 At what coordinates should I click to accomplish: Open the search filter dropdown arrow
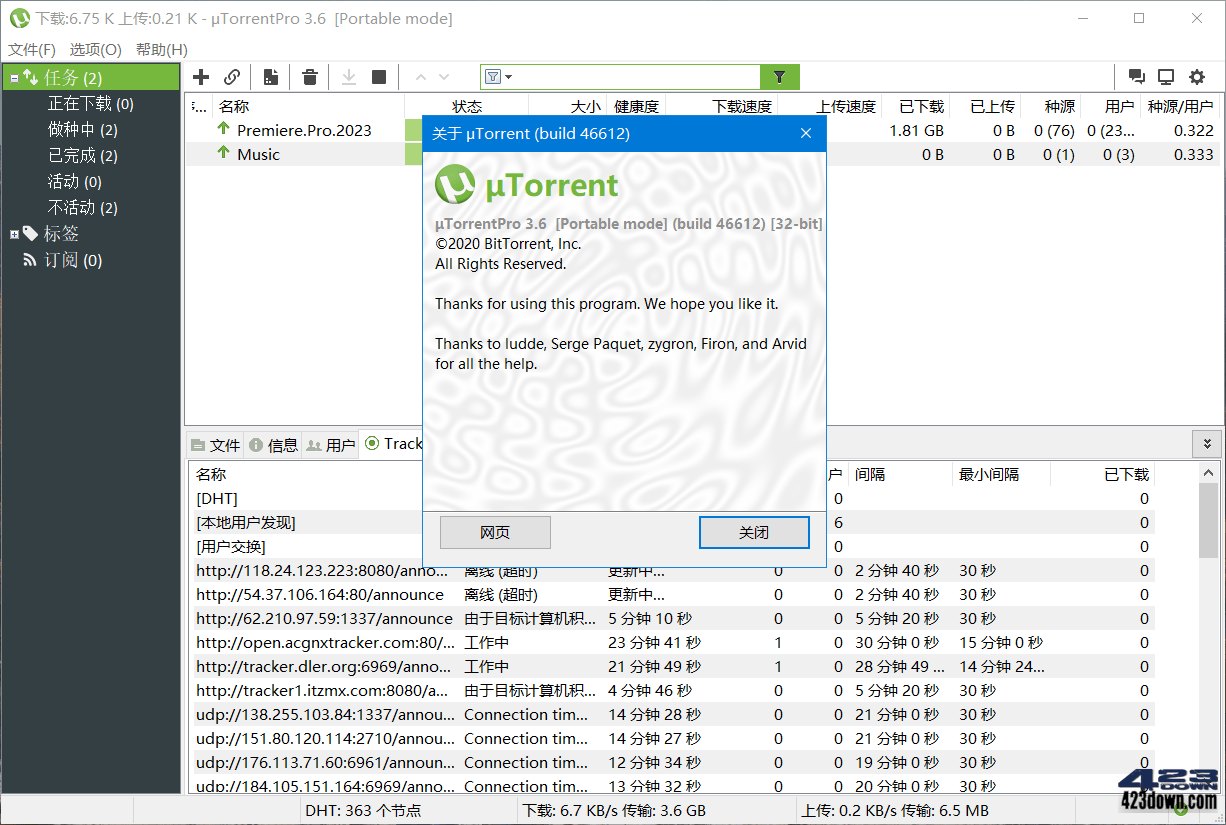click(509, 76)
